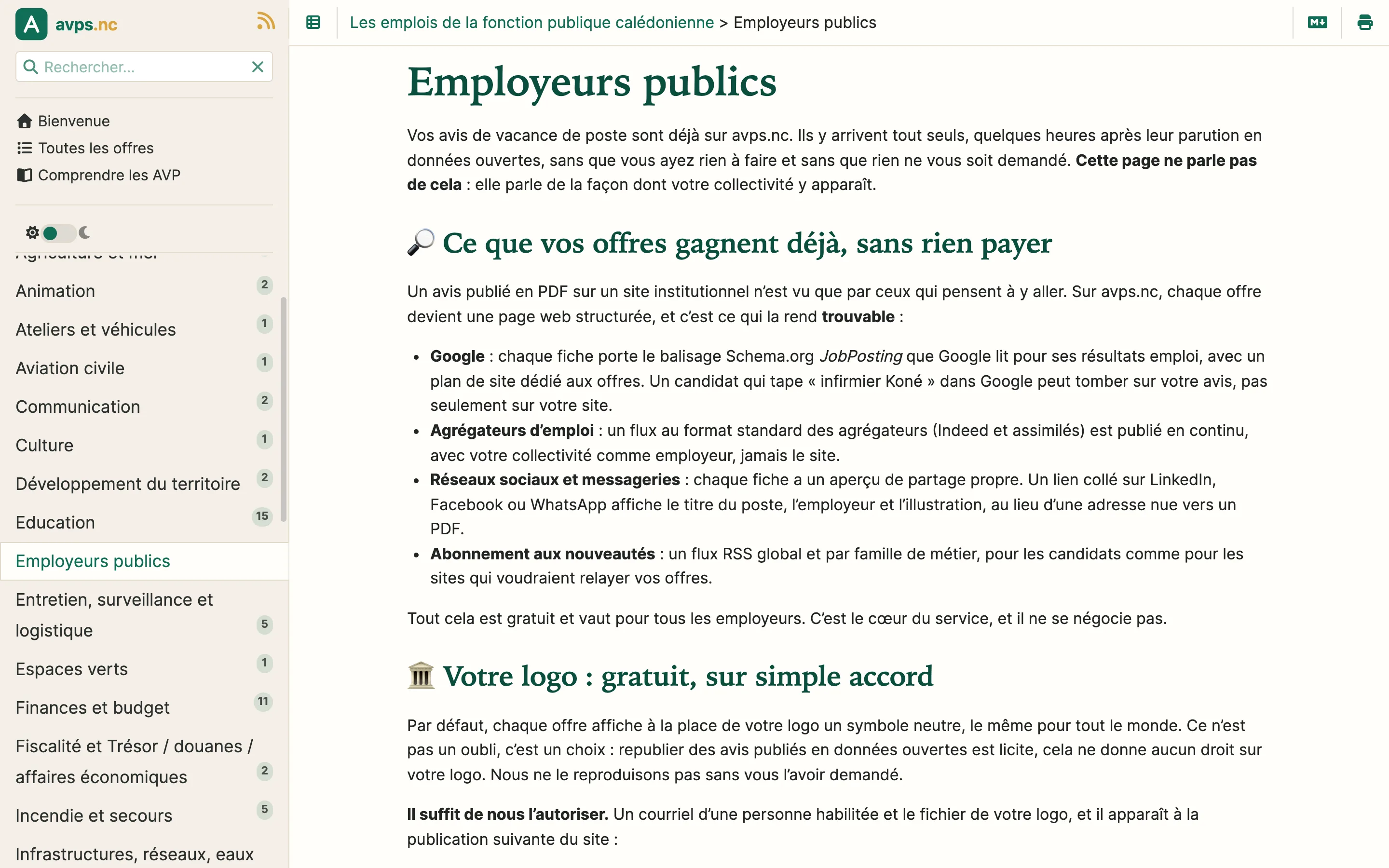The height and width of the screenshot is (868, 1389).
Task: Open Entretien, surveillance et logistique category
Action: (144, 615)
